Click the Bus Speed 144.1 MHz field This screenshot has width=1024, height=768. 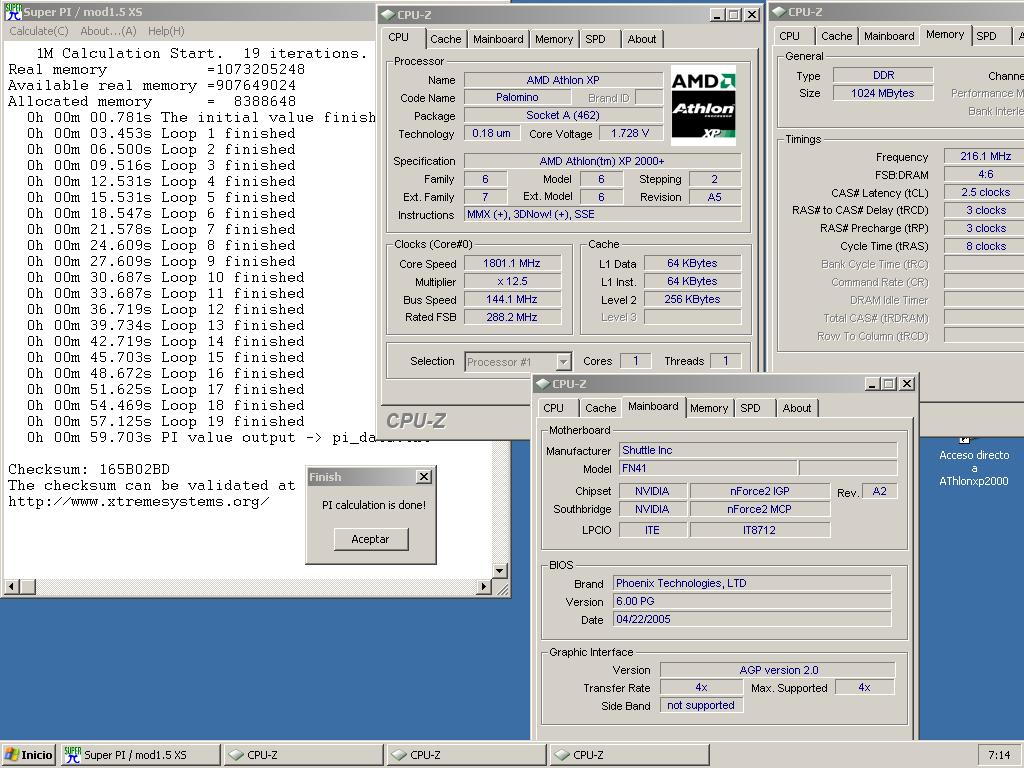pyautogui.click(x=512, y=299)
